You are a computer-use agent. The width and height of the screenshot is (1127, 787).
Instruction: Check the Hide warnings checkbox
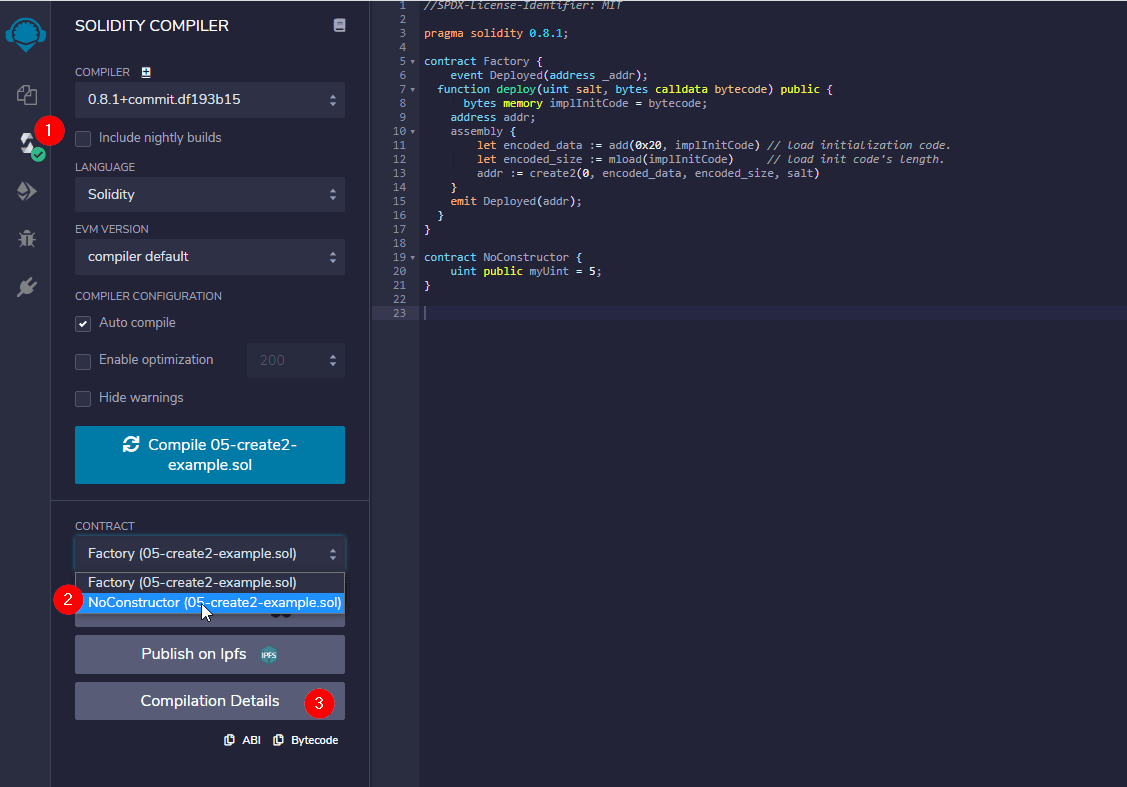pyautogui.click(x=83, y=398)
